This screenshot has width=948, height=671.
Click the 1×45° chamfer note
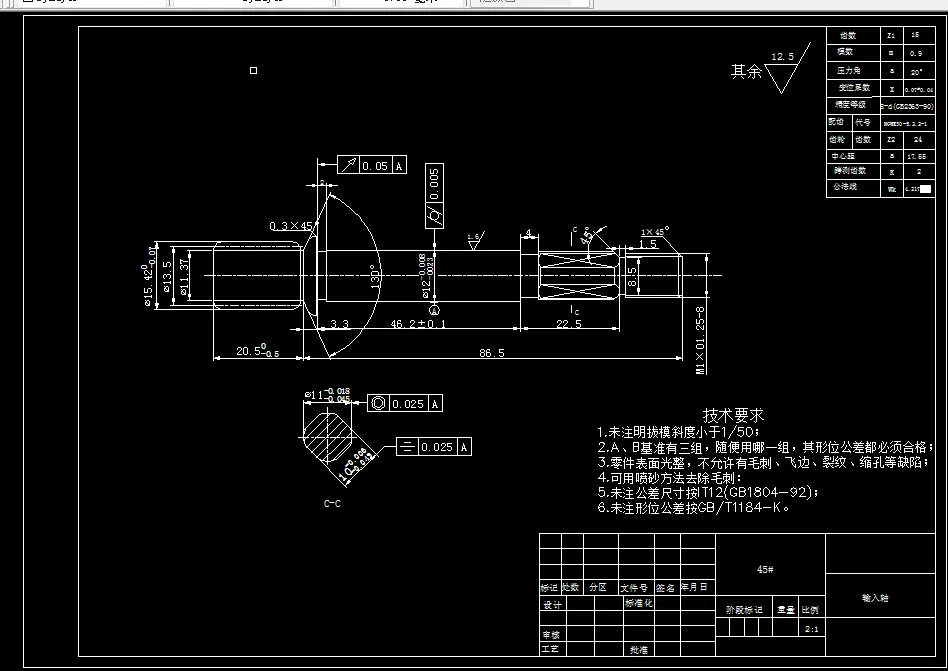click(x=655, y=232)
